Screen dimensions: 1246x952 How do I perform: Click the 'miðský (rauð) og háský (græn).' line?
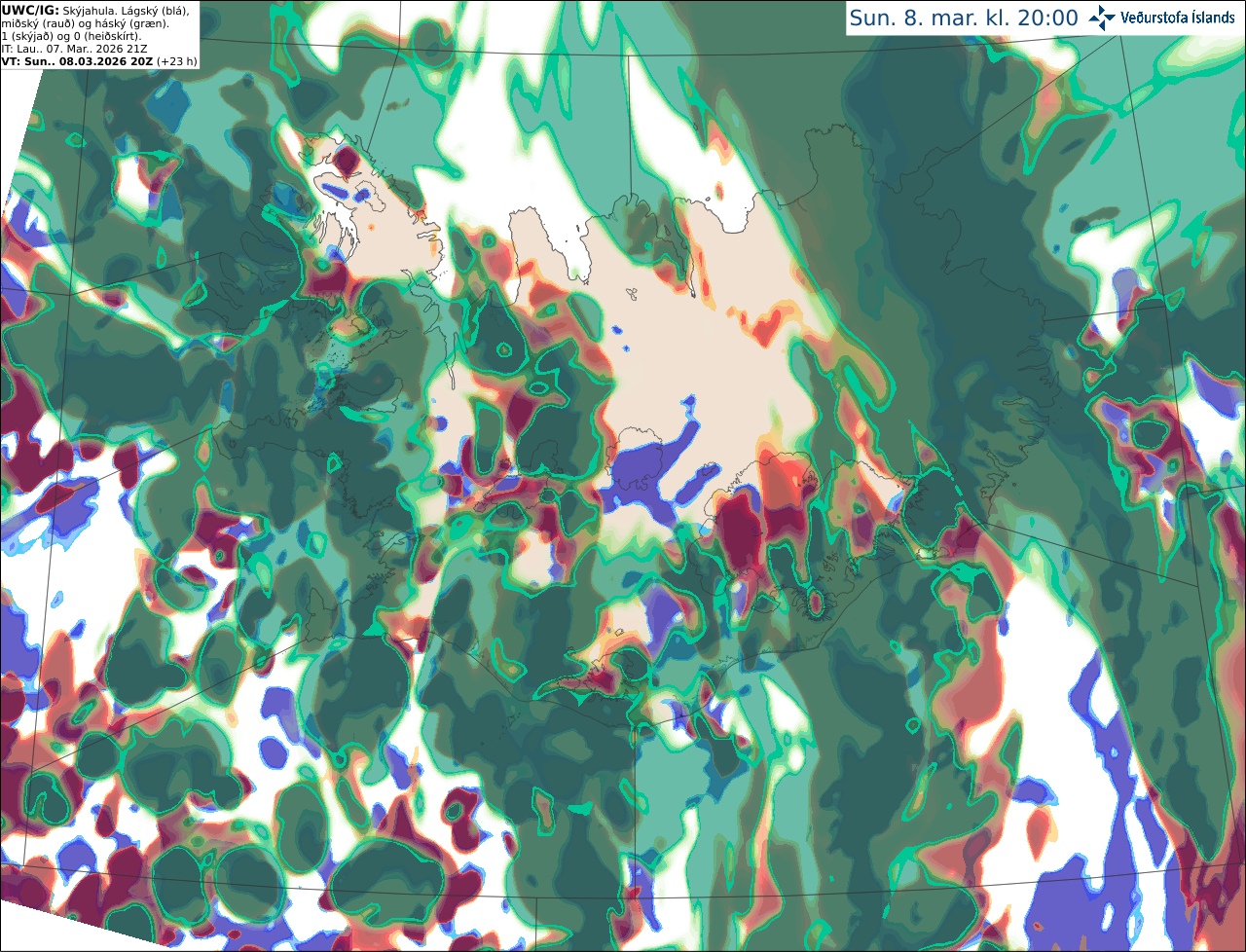[x=85, y=23]
